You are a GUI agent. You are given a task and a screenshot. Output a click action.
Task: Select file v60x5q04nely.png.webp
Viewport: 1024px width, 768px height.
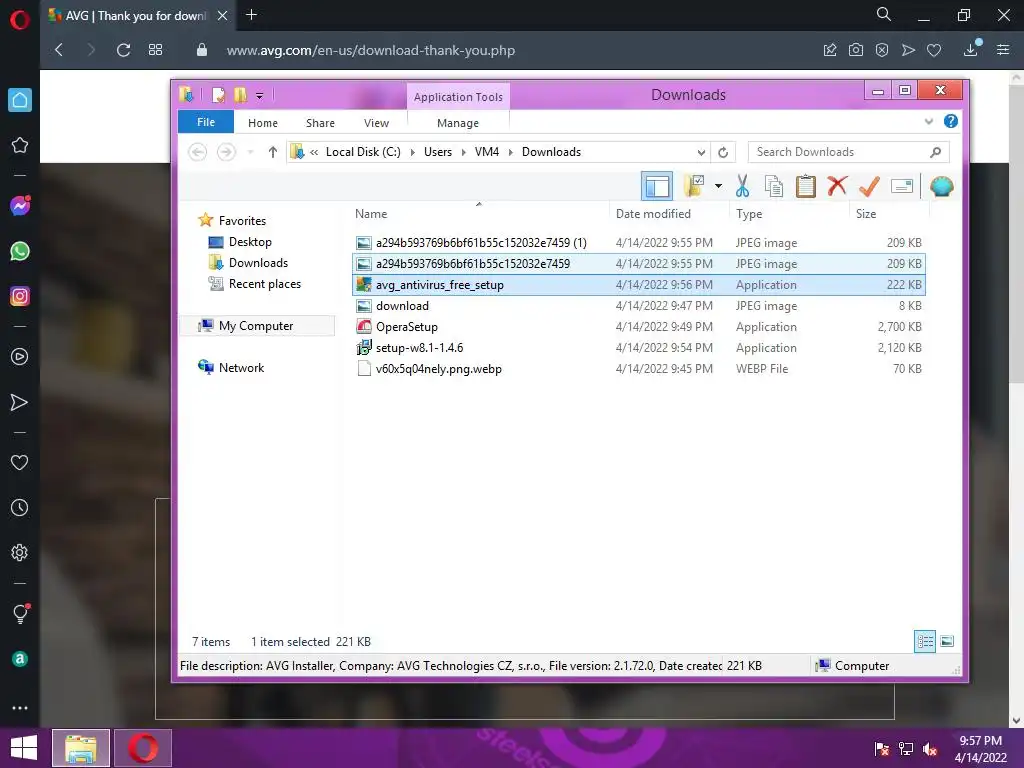(x=639, y=368)
